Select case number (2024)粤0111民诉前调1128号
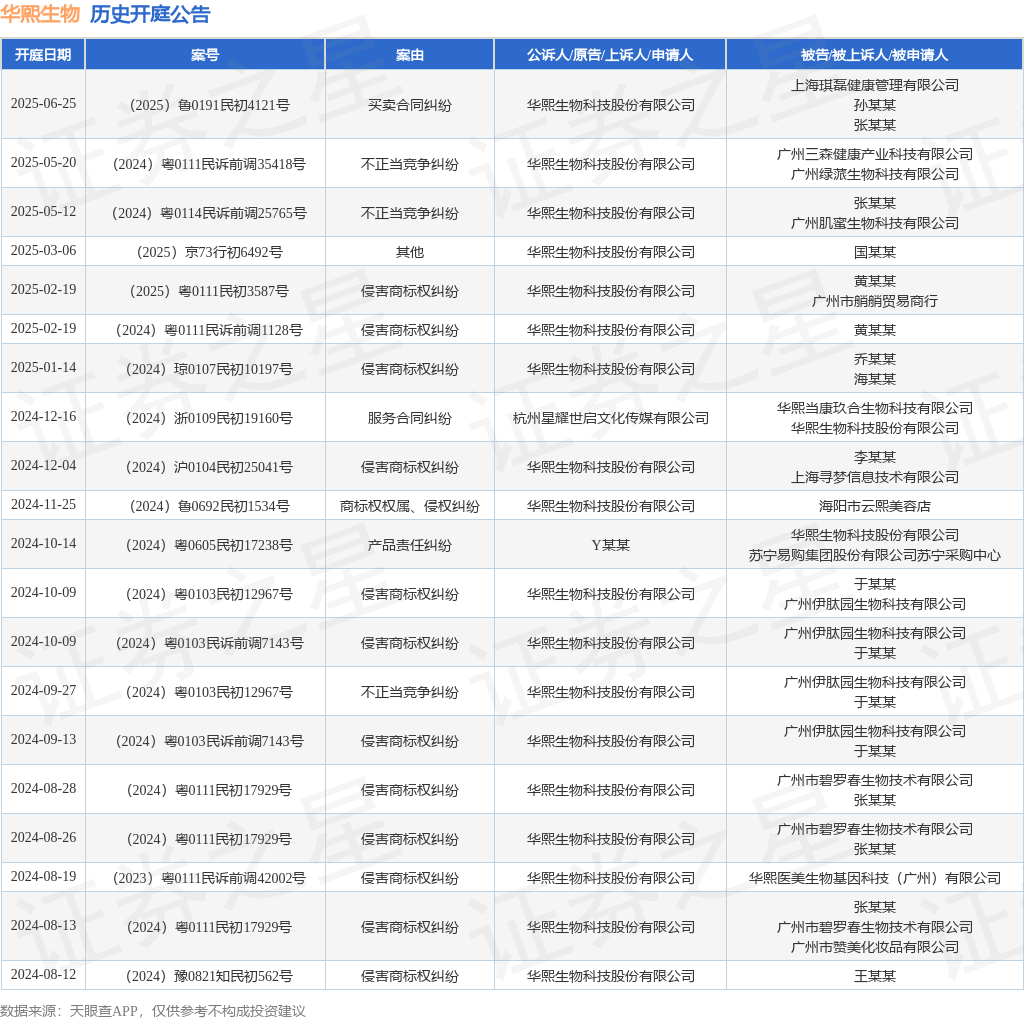1024x1020 pixels. (x=205, y=330)
